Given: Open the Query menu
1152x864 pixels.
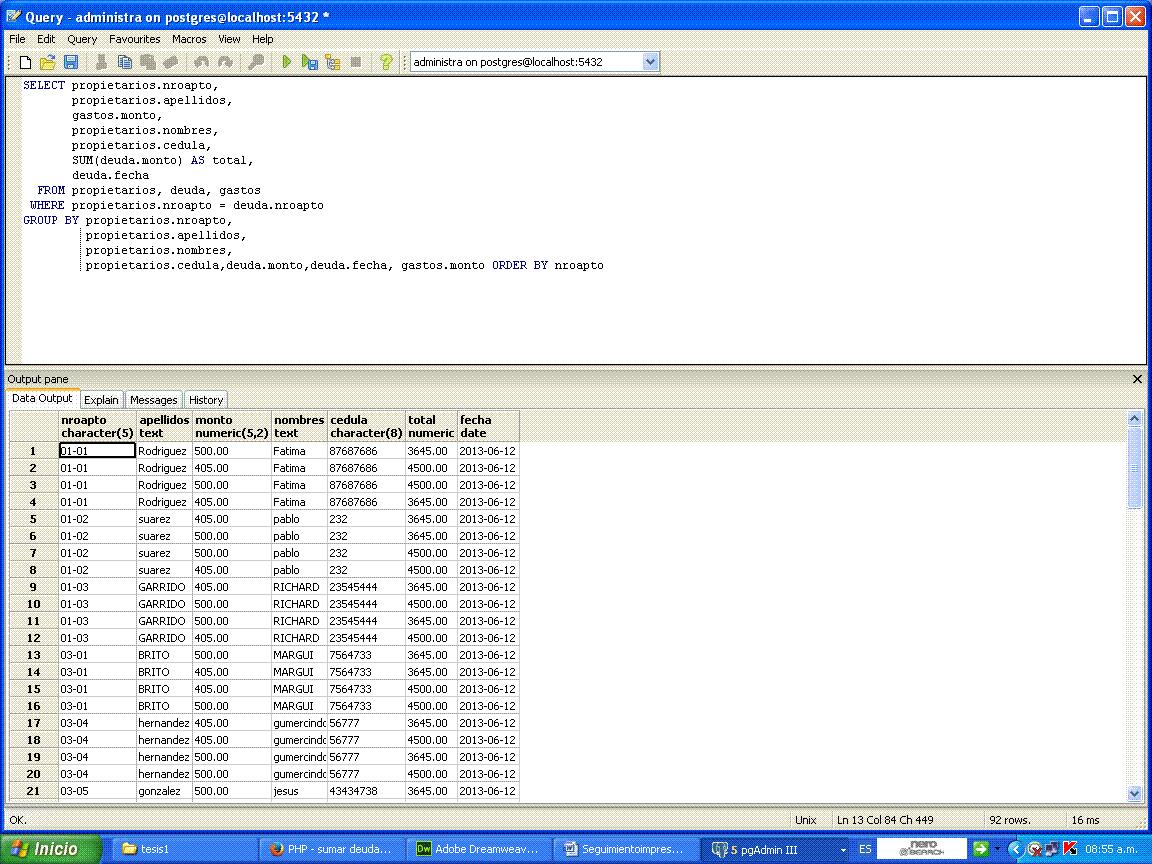Looking at the screenshot, I should 82,39.
